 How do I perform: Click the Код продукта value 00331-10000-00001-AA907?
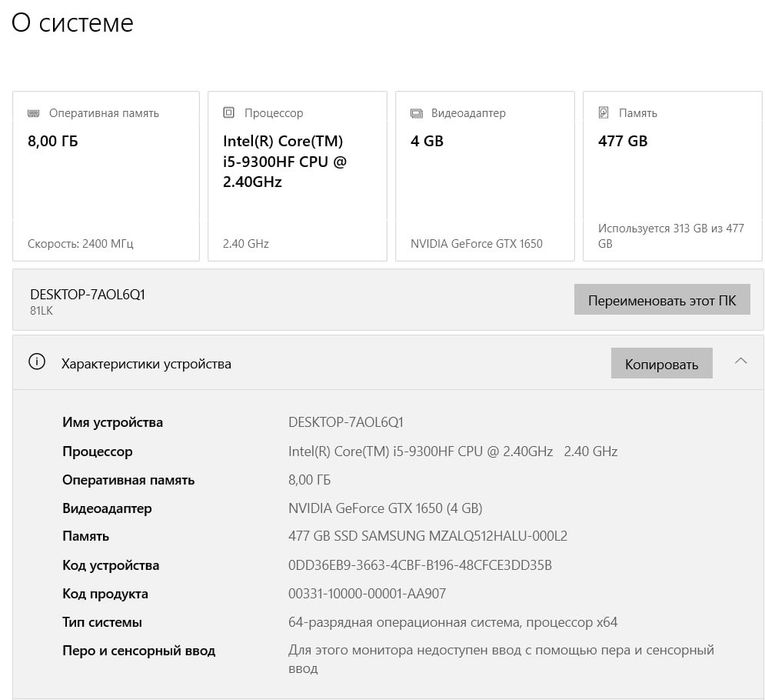tap(367, 593)
